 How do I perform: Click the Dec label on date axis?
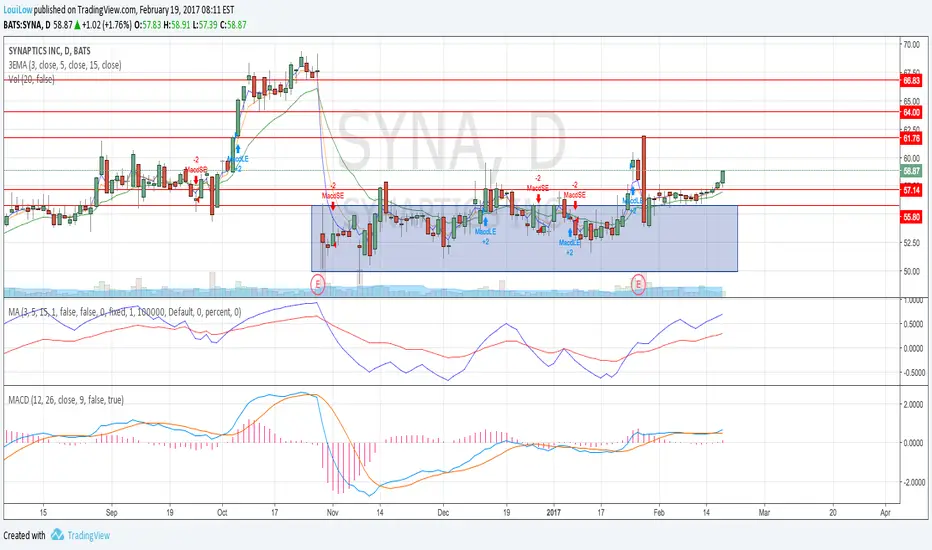pos(442,513)
